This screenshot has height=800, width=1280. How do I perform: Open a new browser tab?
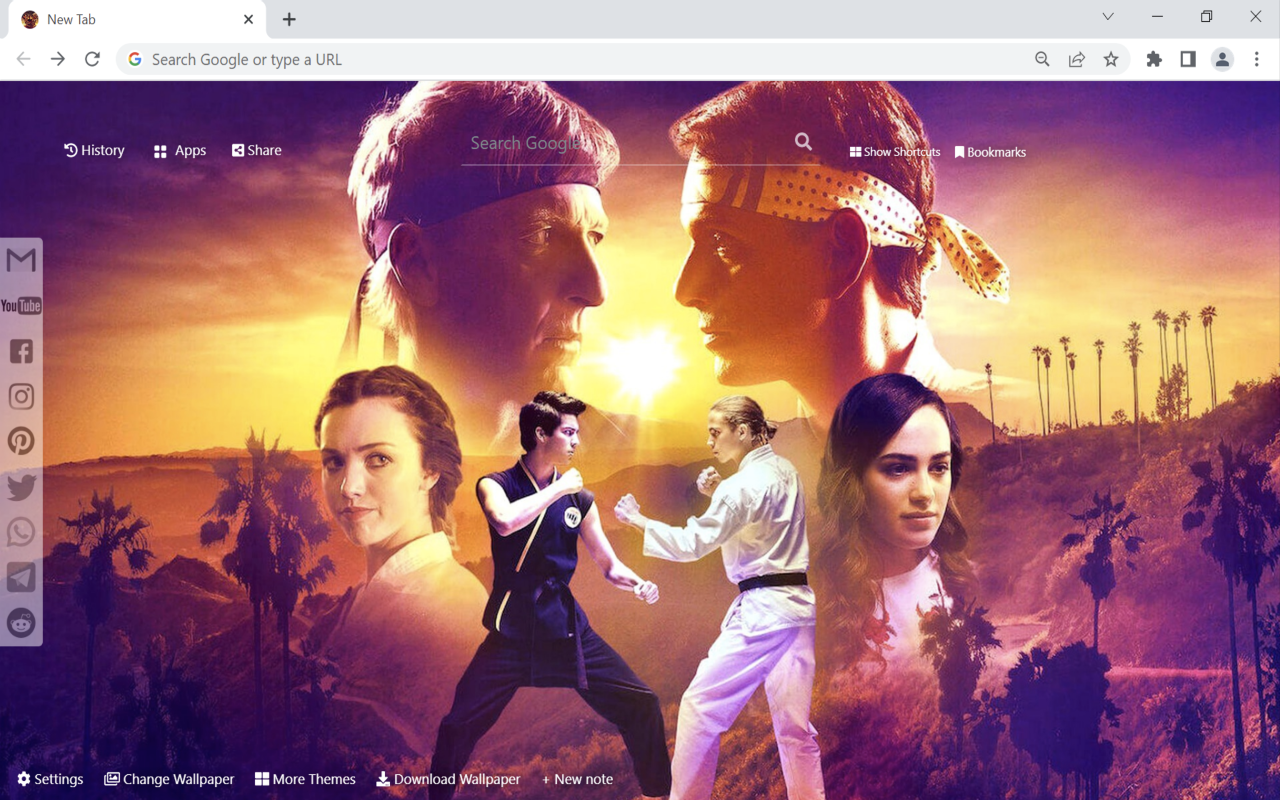click(289, 19)
